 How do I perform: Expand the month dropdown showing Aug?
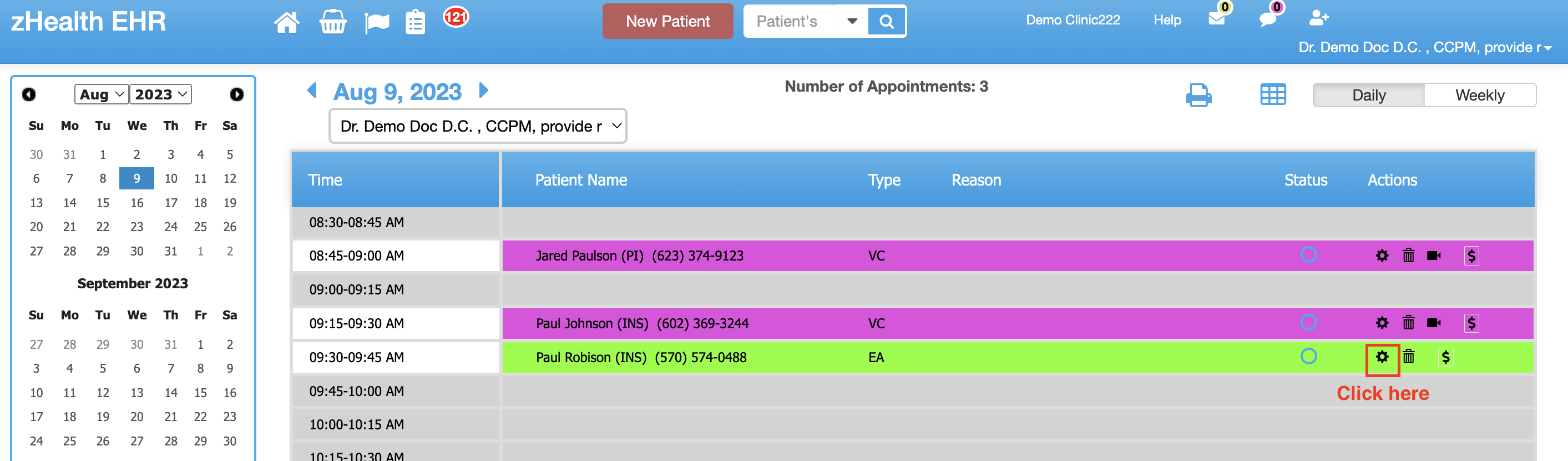click(102, 94)
